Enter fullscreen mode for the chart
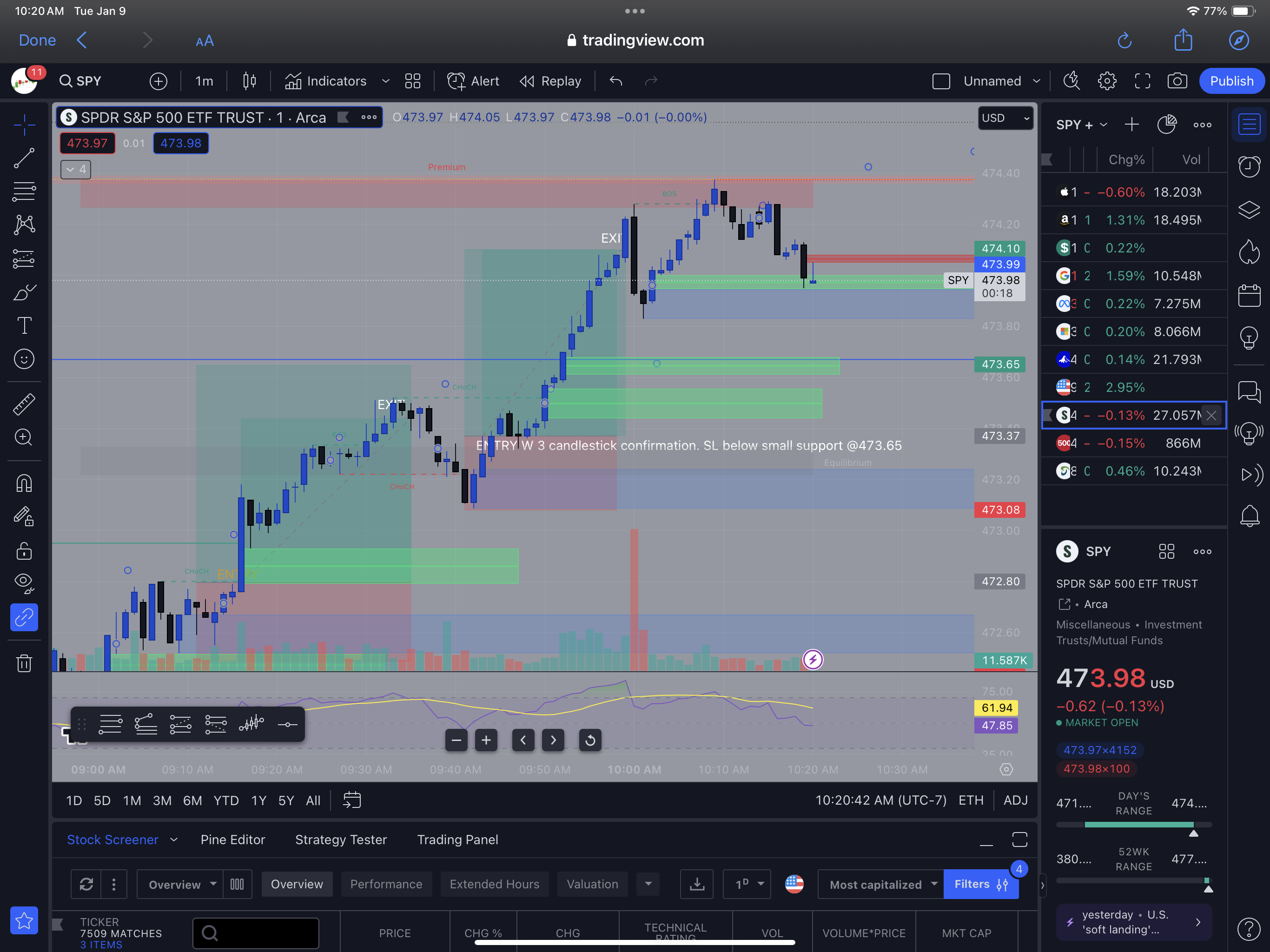1270x952 pixels. (x=1143, y=81)
